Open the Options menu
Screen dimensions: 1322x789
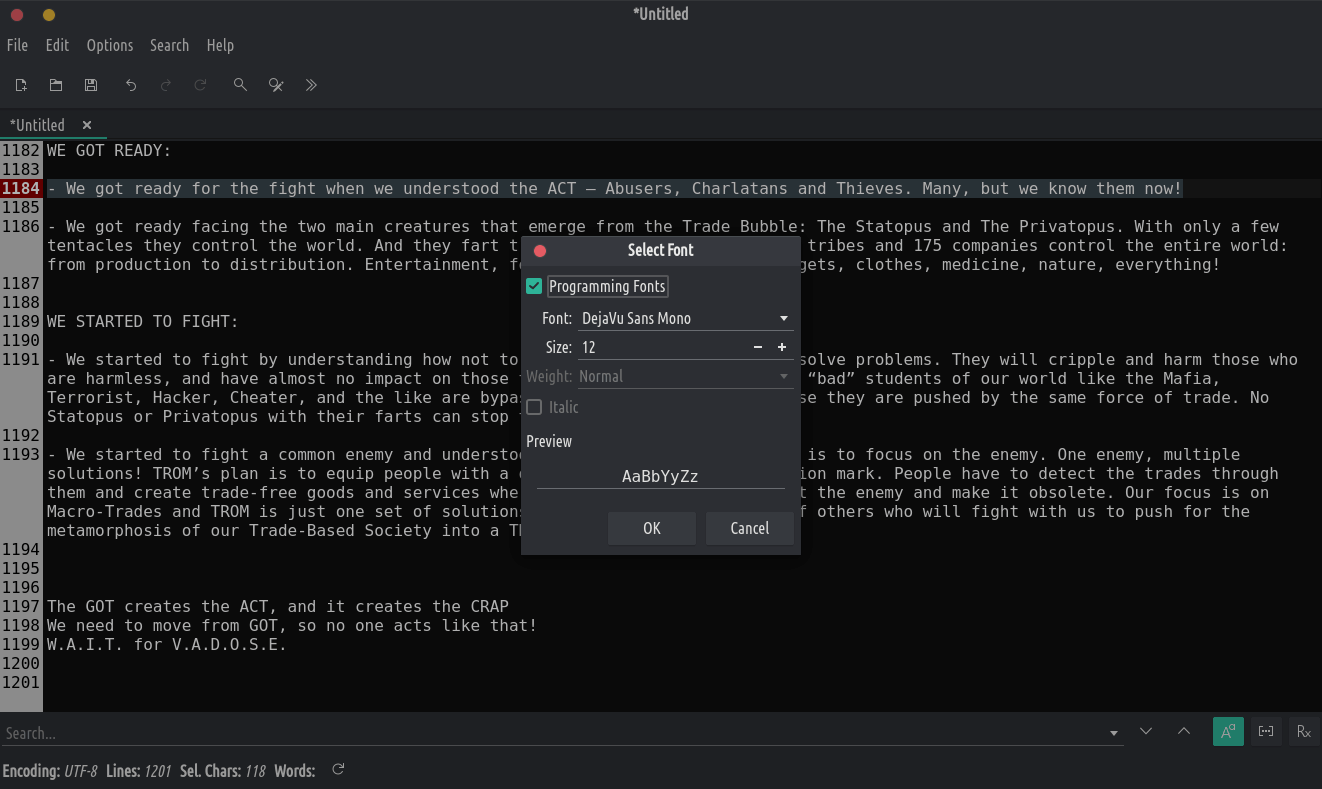point(109,45)
